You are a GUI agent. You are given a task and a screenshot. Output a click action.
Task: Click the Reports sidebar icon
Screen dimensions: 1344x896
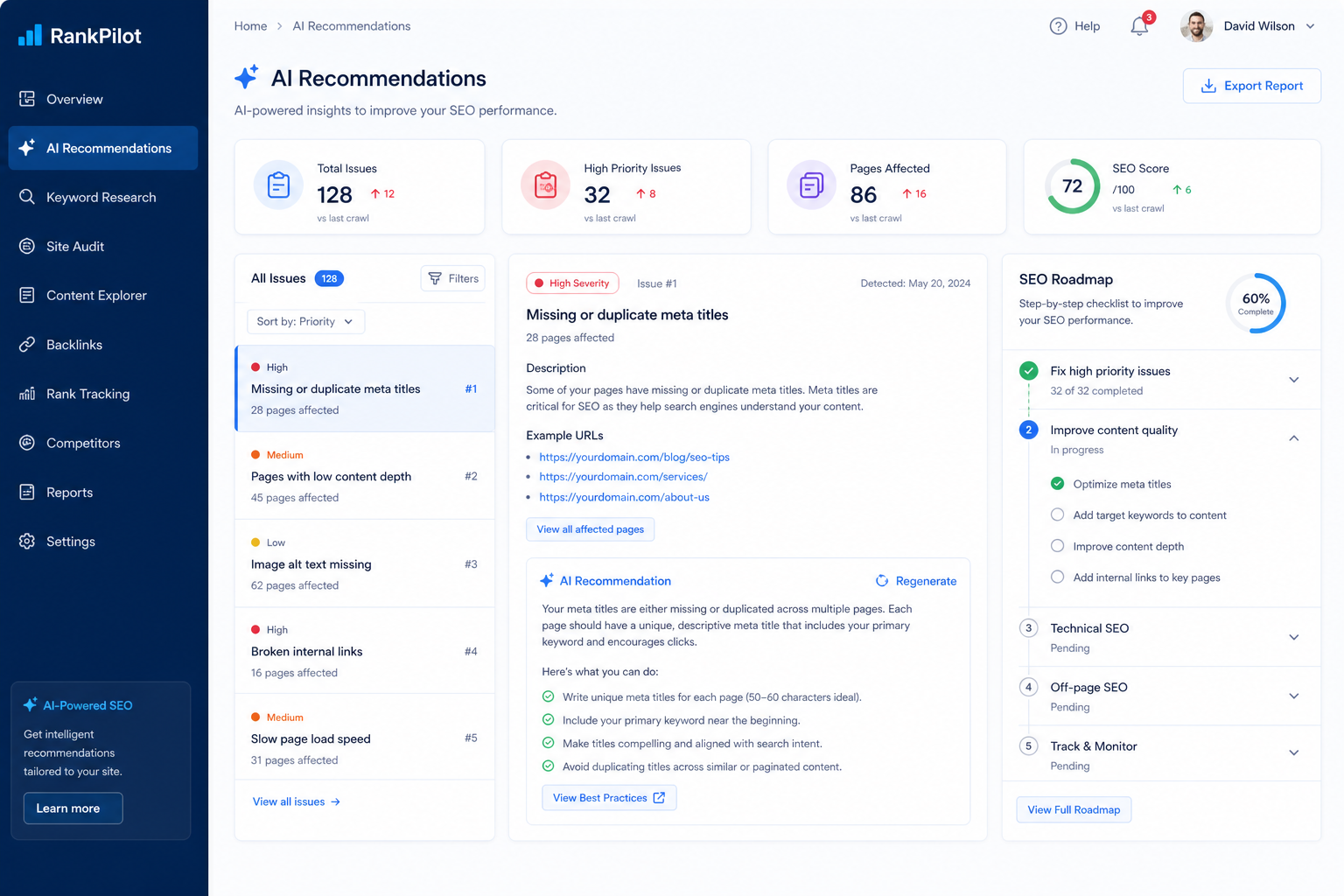pyautogui.click(x=27, y=492)
